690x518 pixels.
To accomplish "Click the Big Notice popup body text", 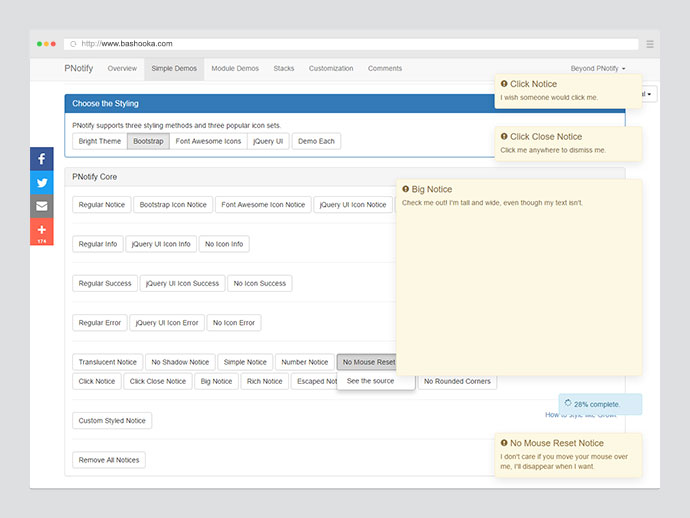I will pyautogui.click(x=492, y=203).
